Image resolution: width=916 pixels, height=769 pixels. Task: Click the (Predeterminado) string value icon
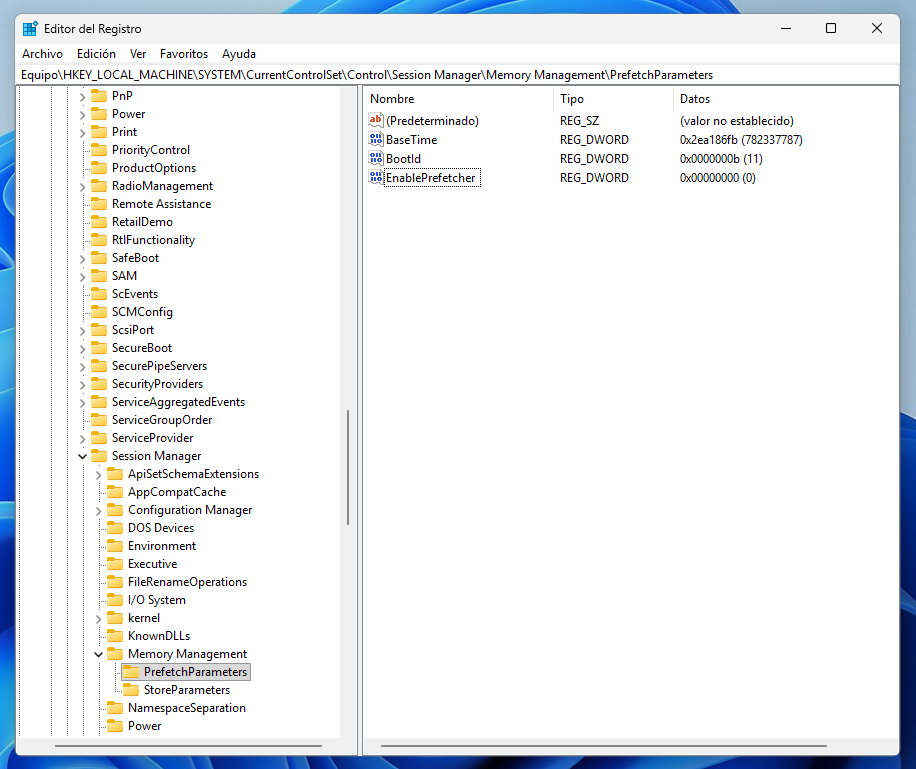[x=376, y=120]
